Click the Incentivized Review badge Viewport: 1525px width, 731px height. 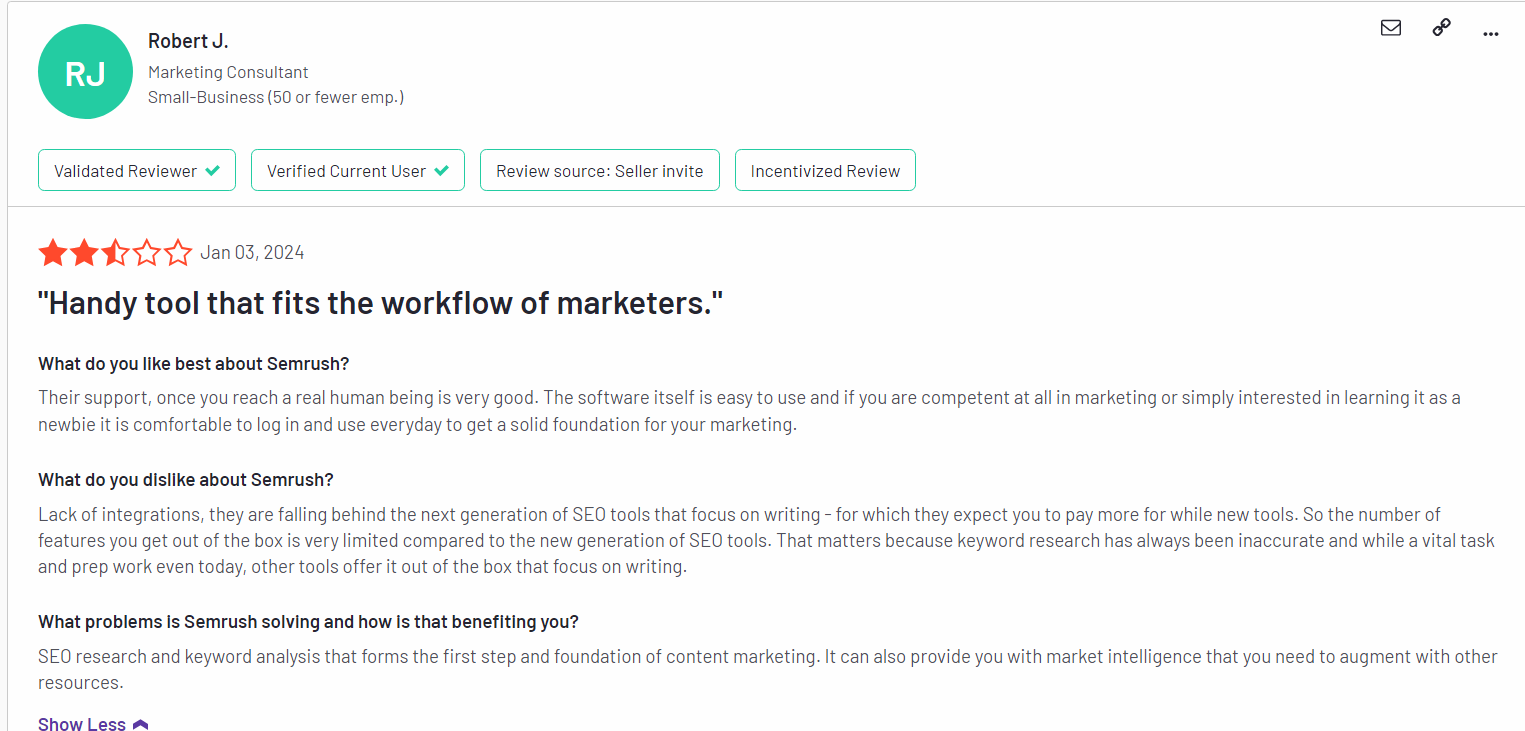825,170
